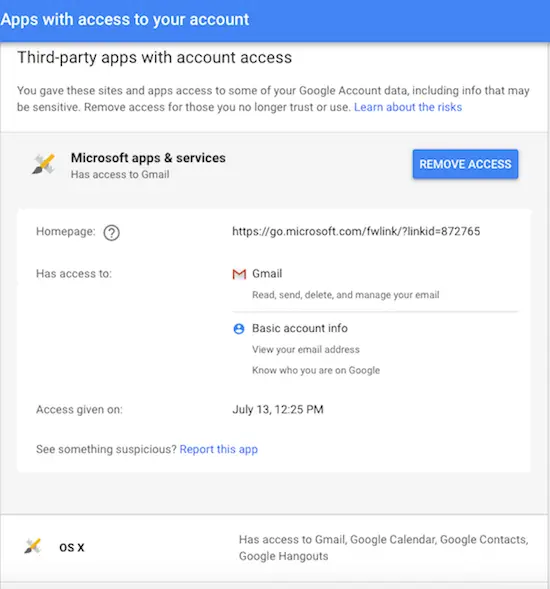The width and height of the screenshot is (550, 589).
Task: Click the Third-party apps section heading
Action: [154, 58]
